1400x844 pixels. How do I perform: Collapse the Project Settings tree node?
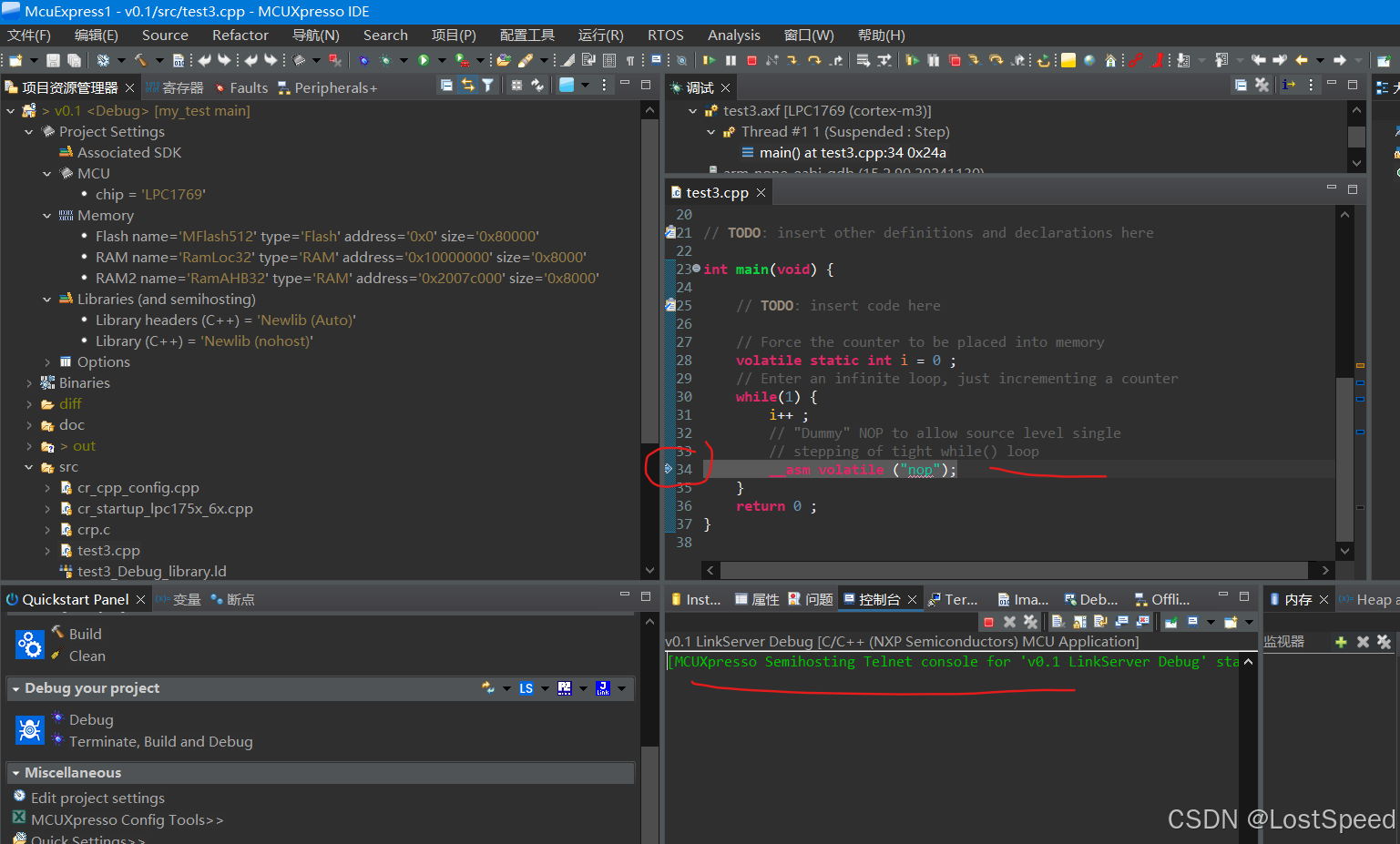[x=28, y=132]
